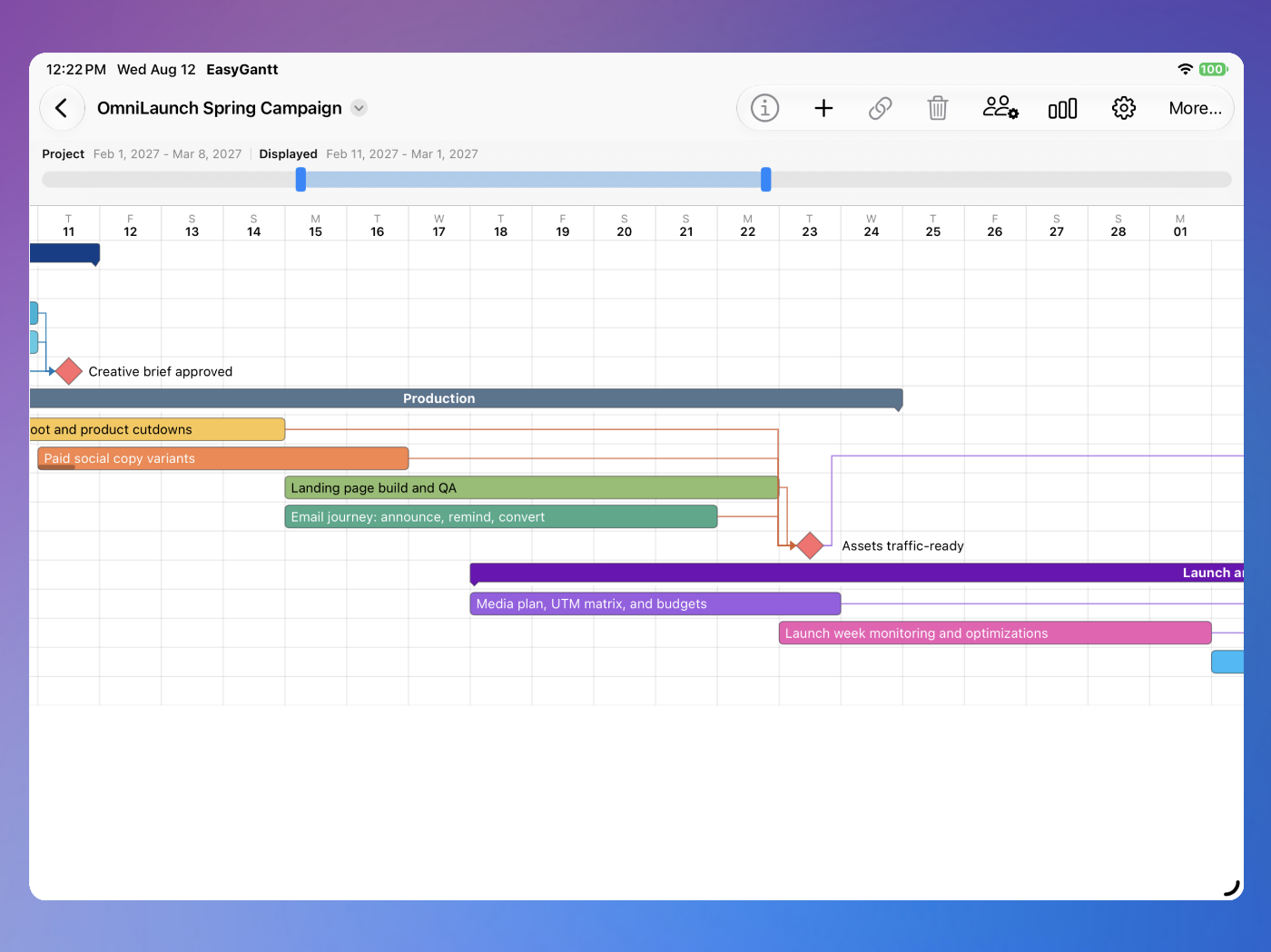This screenshot has width=1271, height=952.
Task: Open the More... menu
Action: pos(1195,108)
